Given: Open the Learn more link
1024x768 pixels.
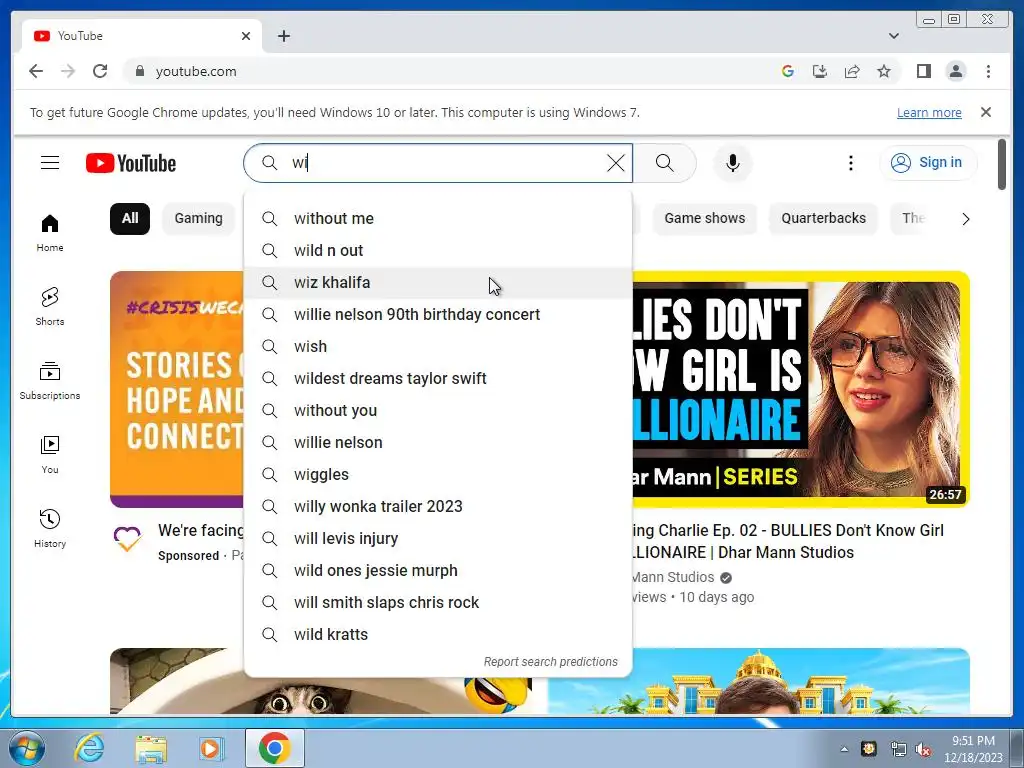Looking at the screenshot, I should tap(929, 112).
